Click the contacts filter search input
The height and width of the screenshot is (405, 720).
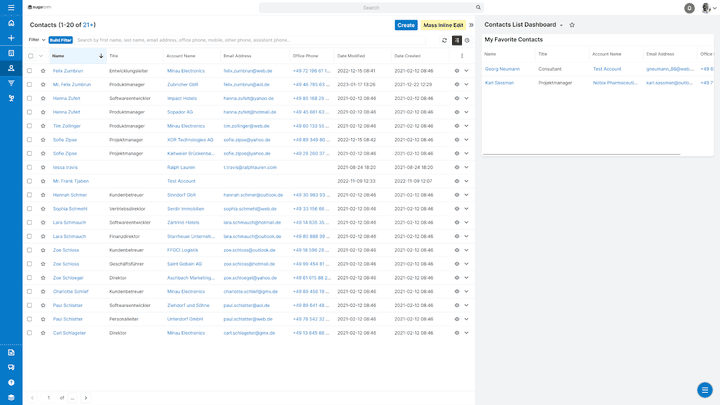250,40
